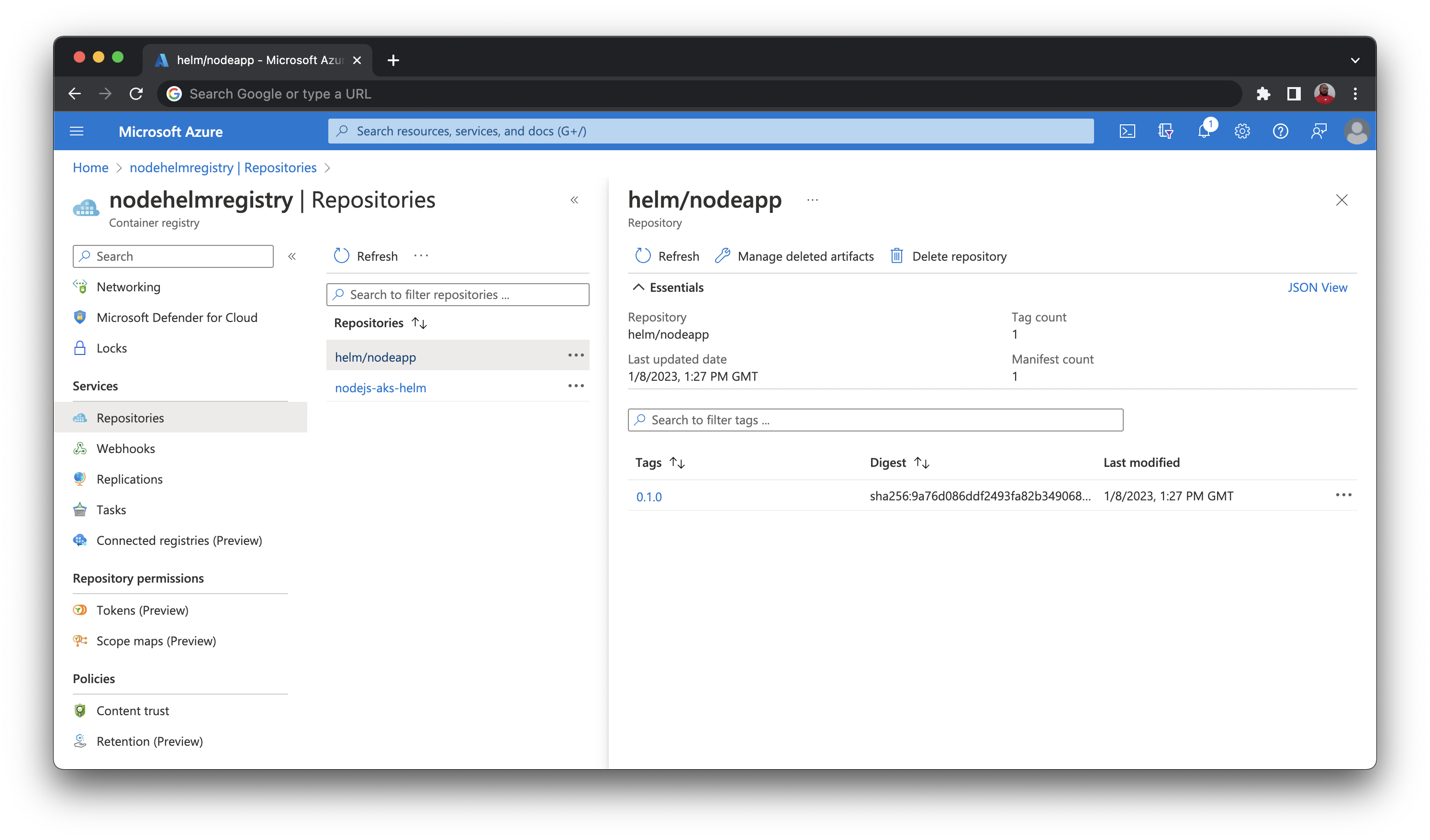Open Connected registries (Preview)
The height and width of the screenshot is (840, 1430).
click(179, 540)
